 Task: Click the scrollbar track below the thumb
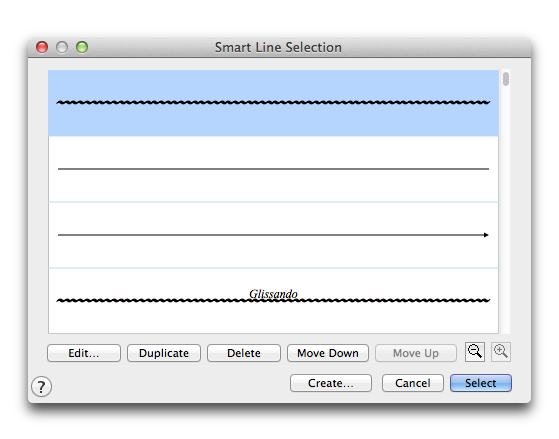[x=506, y=210]
